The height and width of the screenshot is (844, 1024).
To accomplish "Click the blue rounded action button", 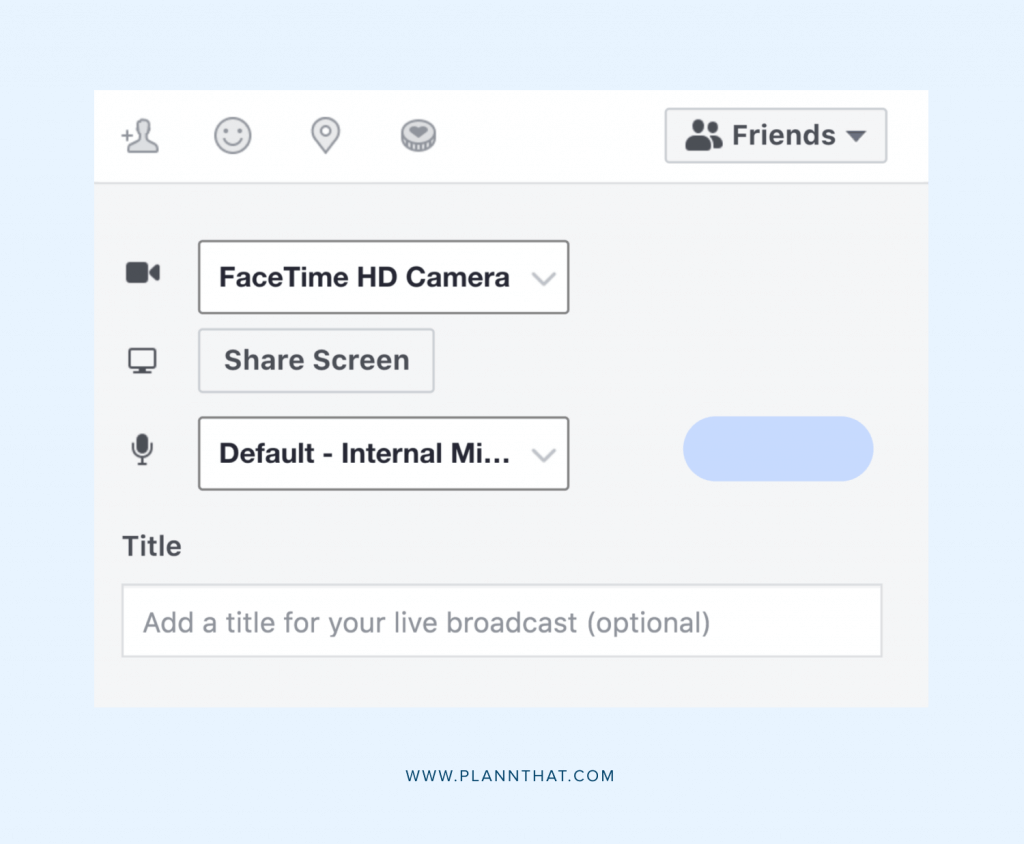I will click(x=778, y=449).
